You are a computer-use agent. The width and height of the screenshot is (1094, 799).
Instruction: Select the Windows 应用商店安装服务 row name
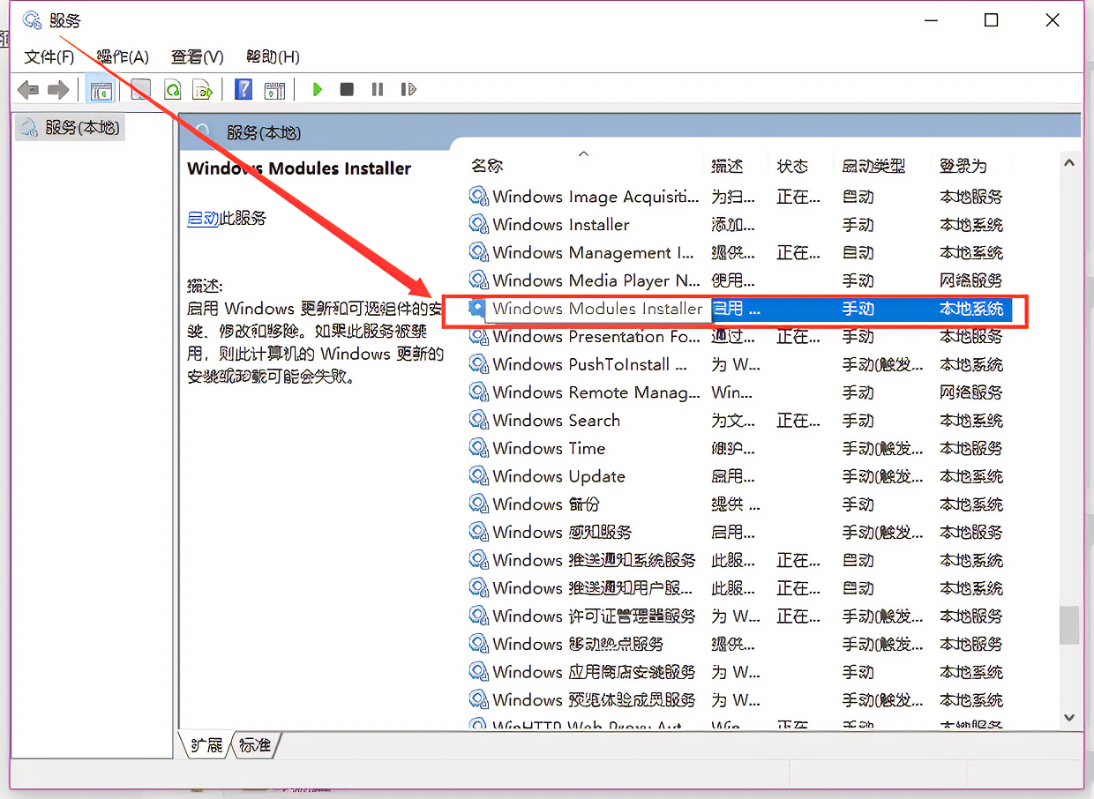click(594, 671)
